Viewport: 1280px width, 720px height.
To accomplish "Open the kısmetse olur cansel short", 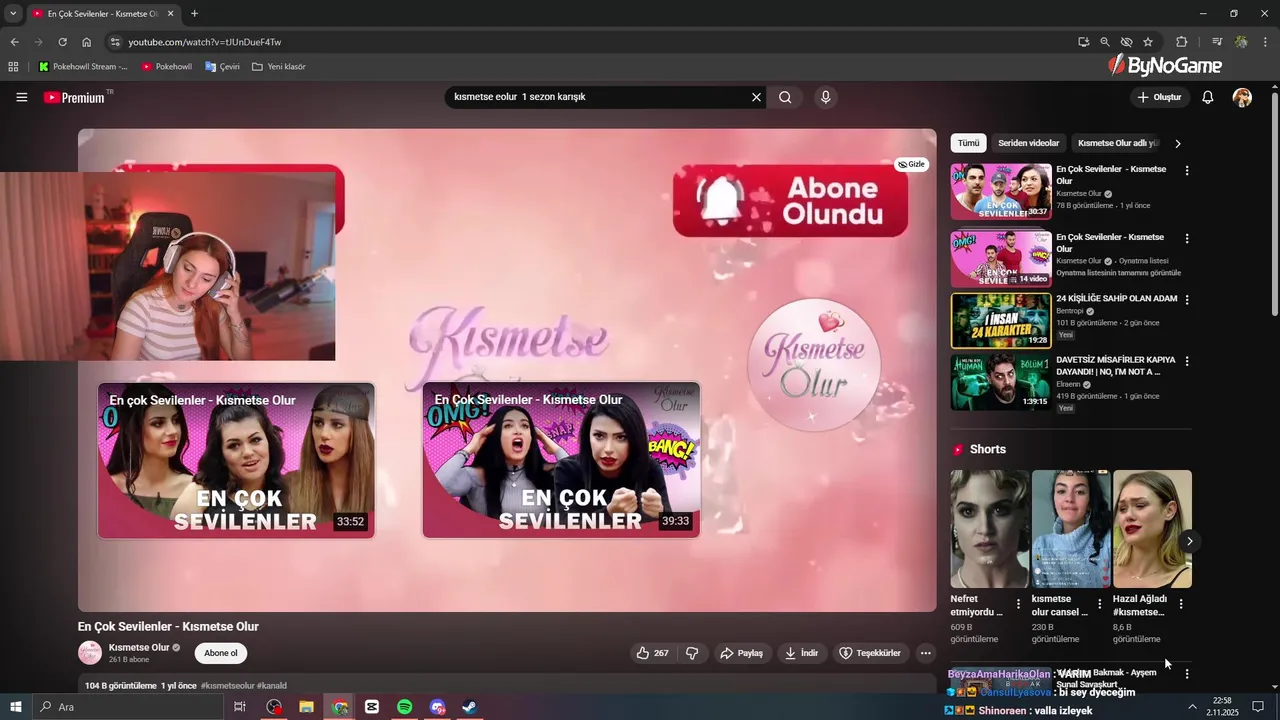I will coord(1071,529).
